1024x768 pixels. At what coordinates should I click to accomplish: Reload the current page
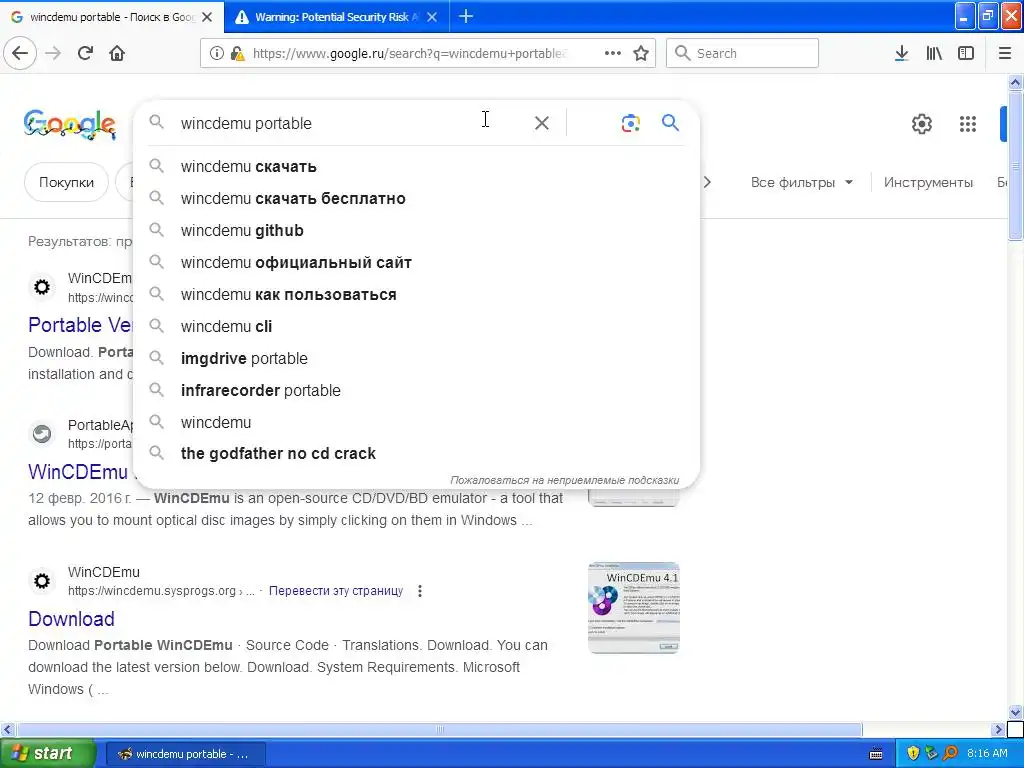point(85,53)
